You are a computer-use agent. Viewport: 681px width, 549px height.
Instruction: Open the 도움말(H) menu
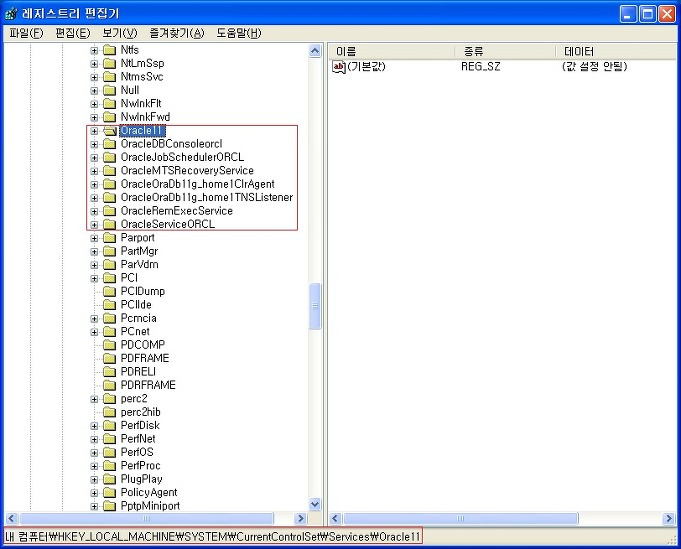pyautogui.click(x=238, y=33)
